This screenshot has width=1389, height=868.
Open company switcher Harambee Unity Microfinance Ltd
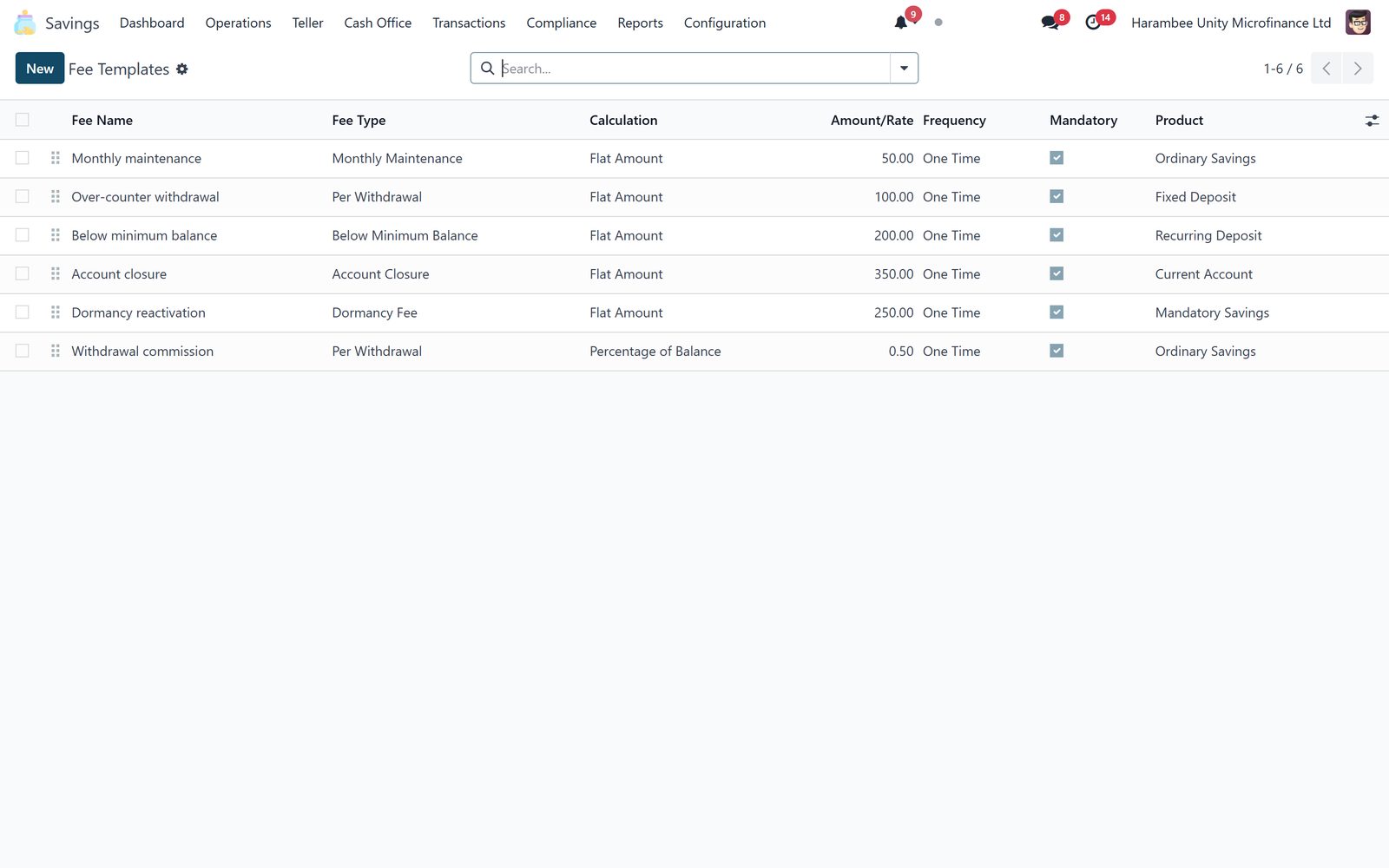pyautogui.click(x=1231, y=23)
